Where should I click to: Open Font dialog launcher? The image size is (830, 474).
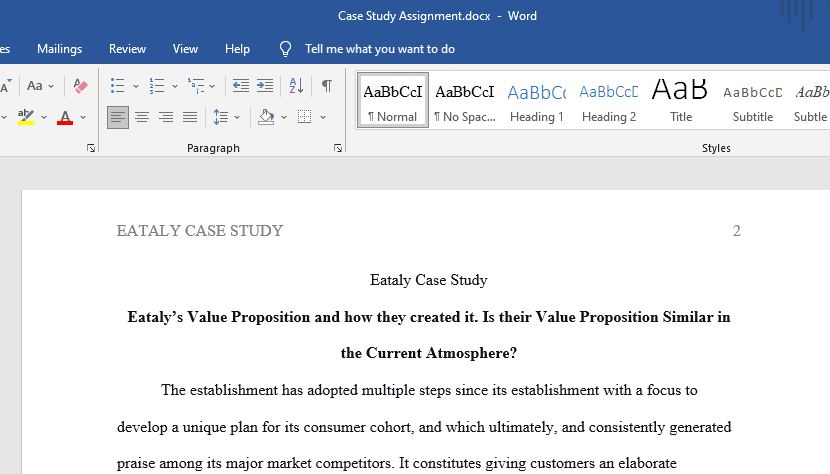[x=91, y=148]
